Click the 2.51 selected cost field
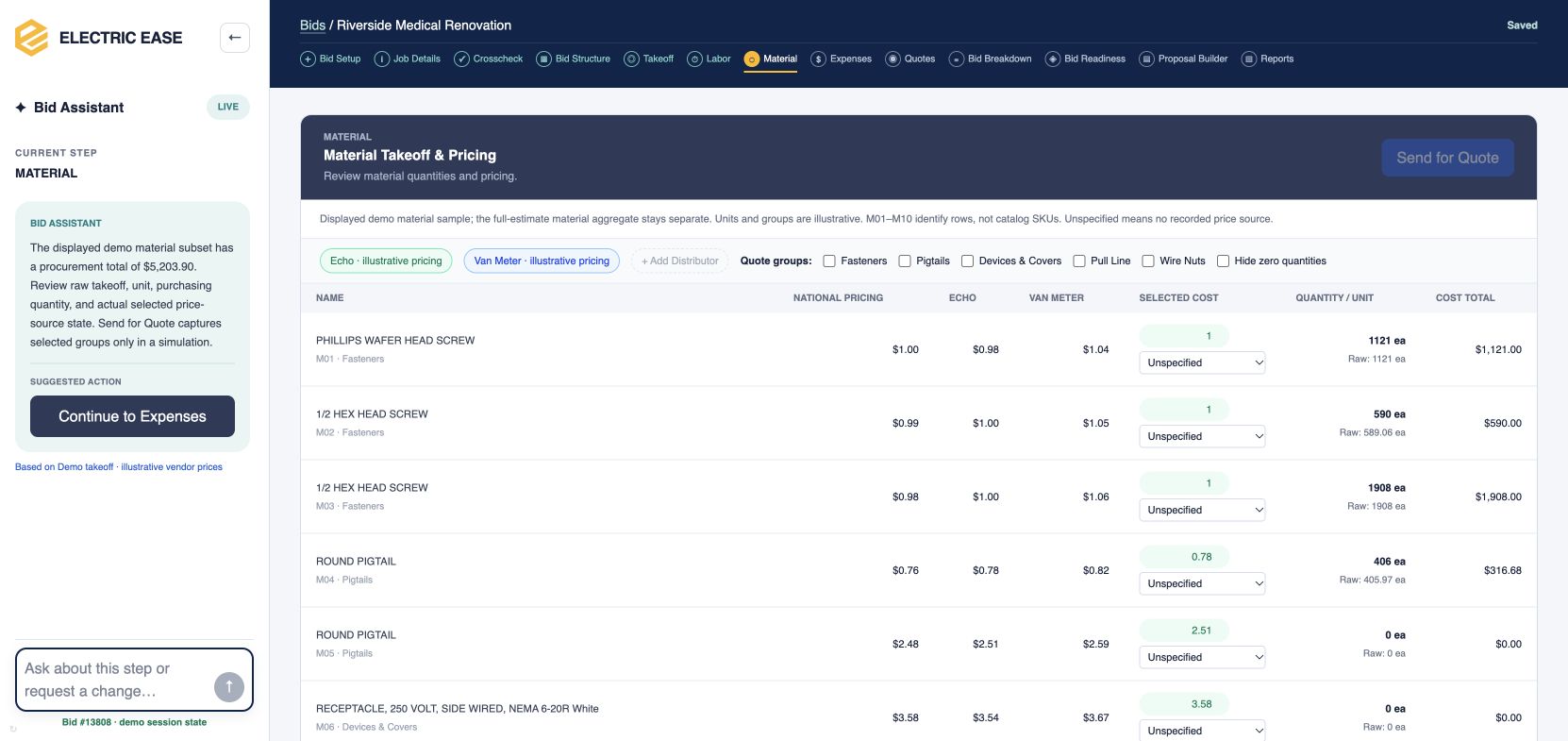The image size is (1568, 741). [1184, 631]
